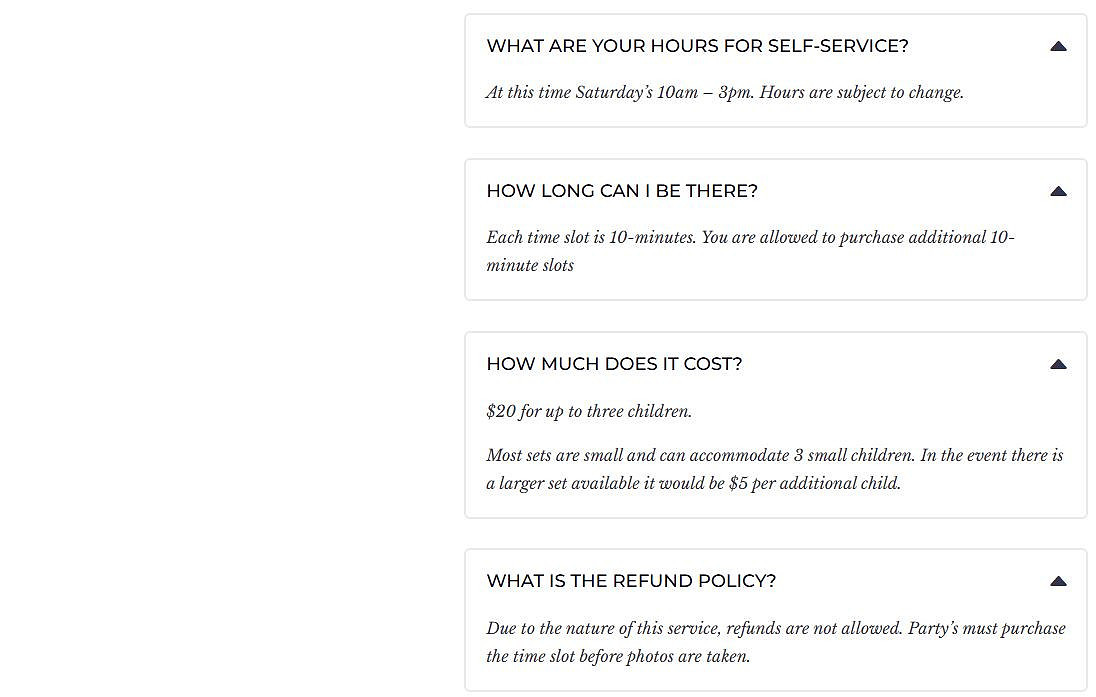
Task: Click 'You are allowed to purchase additional' phrase
Action: [x=843, y=237]
